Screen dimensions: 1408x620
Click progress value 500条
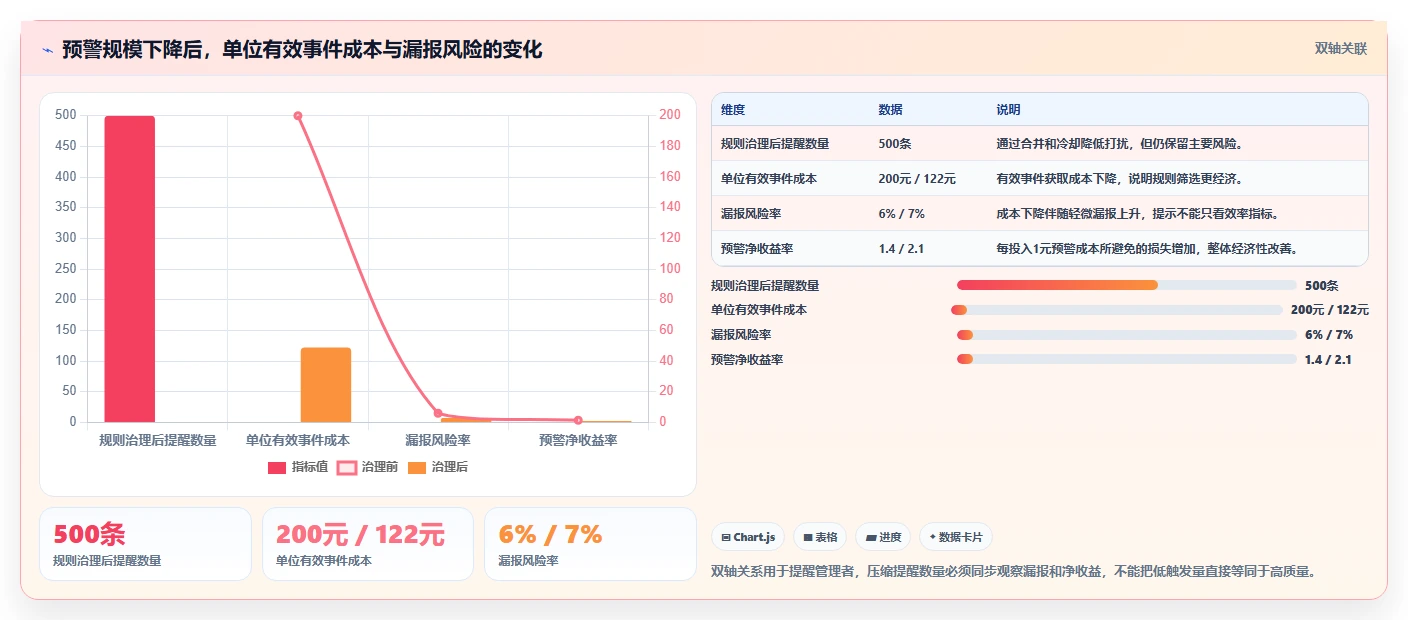point(1321,285)
